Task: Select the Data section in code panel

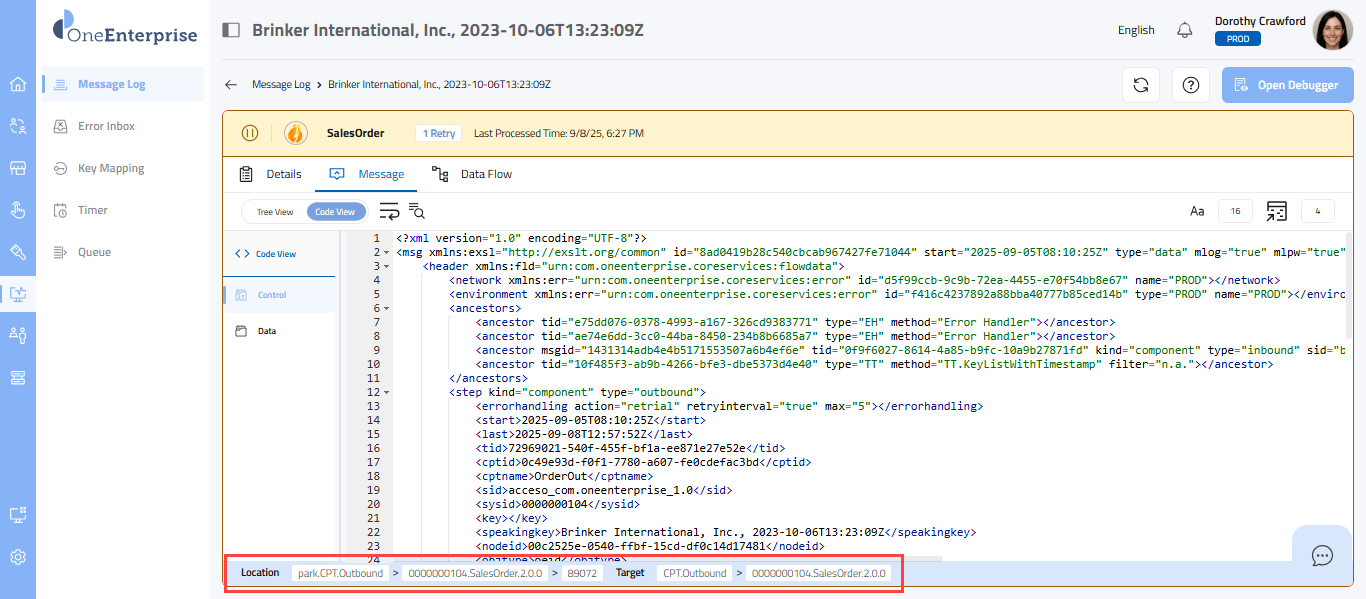Action: [x=266, y=331]
